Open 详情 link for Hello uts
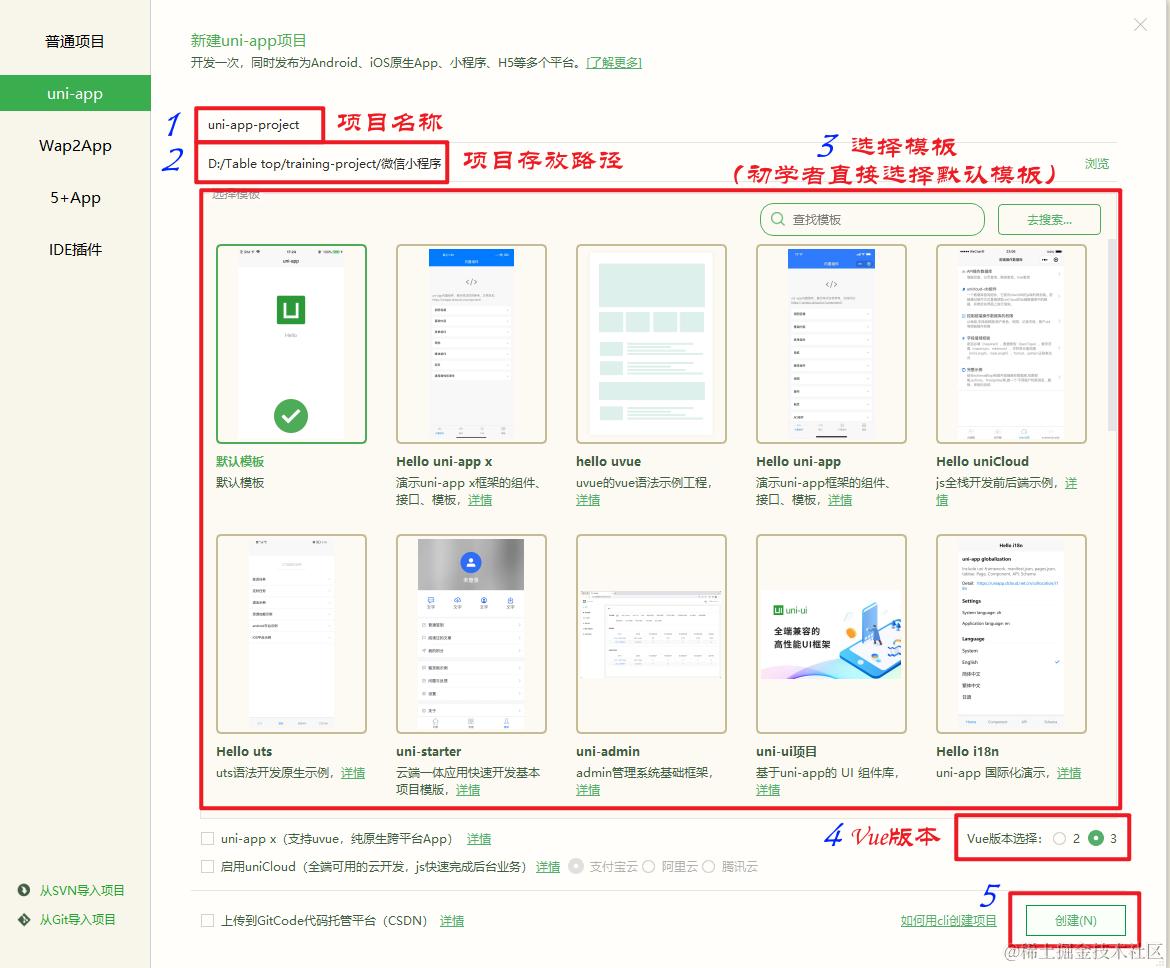Image resolution: width=1170 pixels, height=968 pixels. [x=353, y=773]
